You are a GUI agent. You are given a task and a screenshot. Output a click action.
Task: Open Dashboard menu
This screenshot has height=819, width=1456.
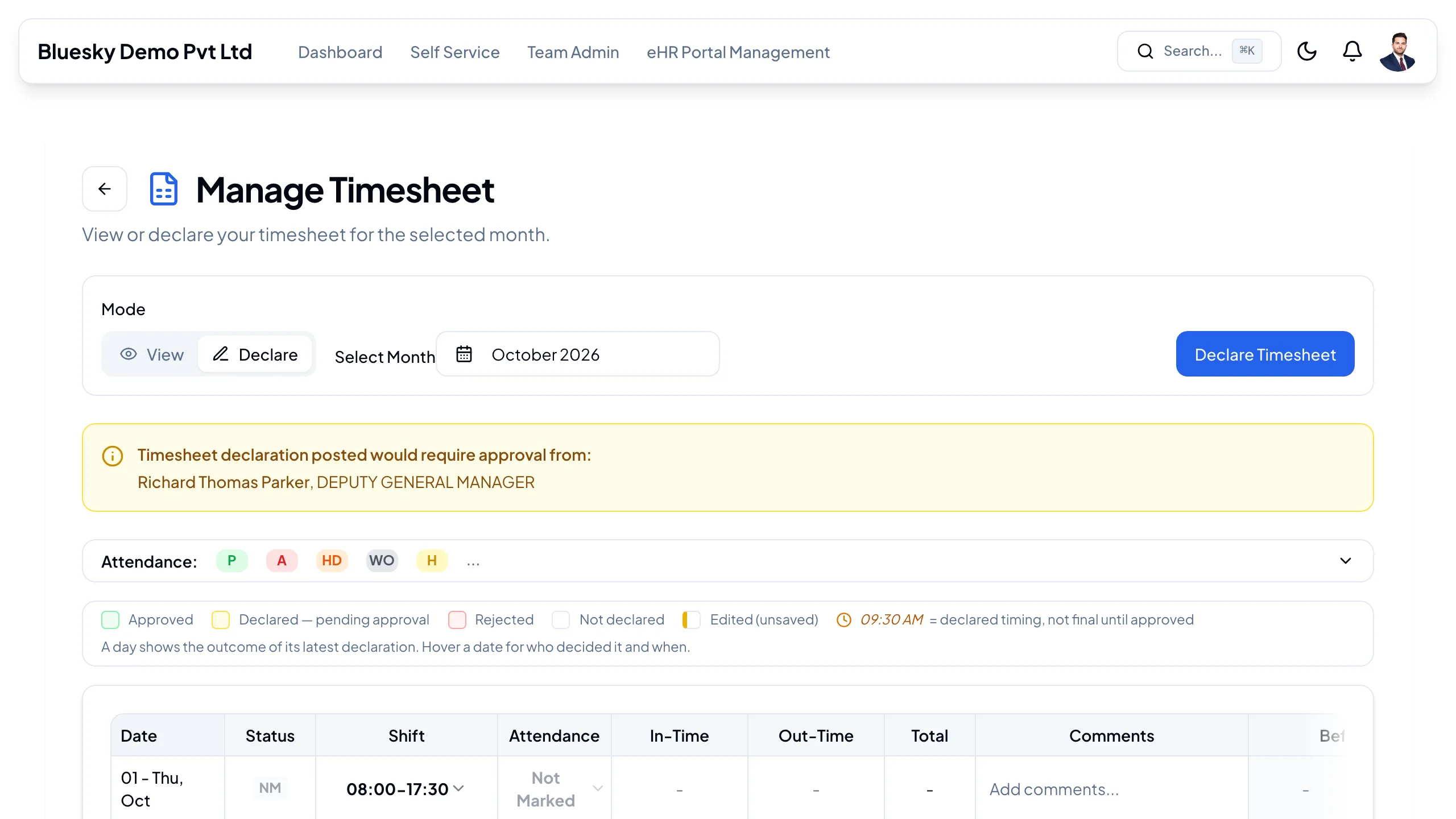coord(340,52)
